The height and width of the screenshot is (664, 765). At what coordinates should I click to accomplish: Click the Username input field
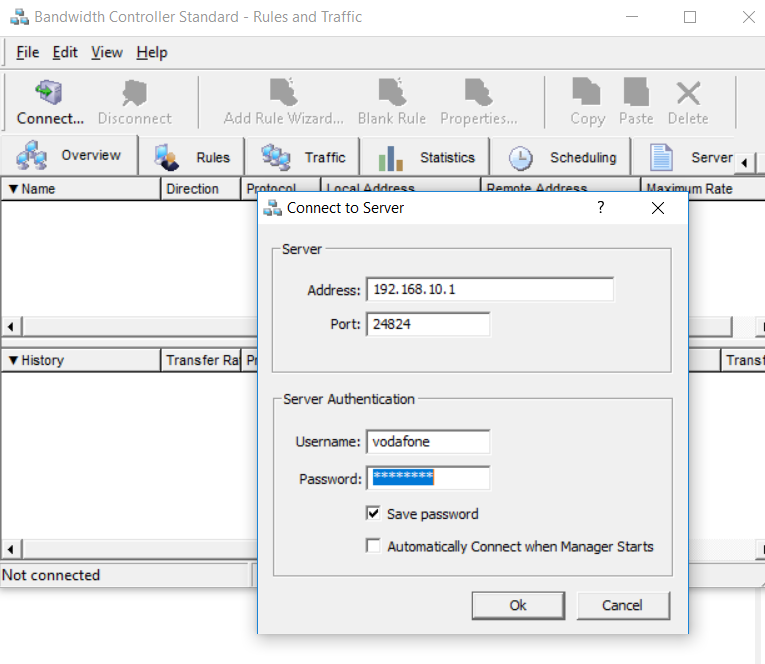(428, 442)
